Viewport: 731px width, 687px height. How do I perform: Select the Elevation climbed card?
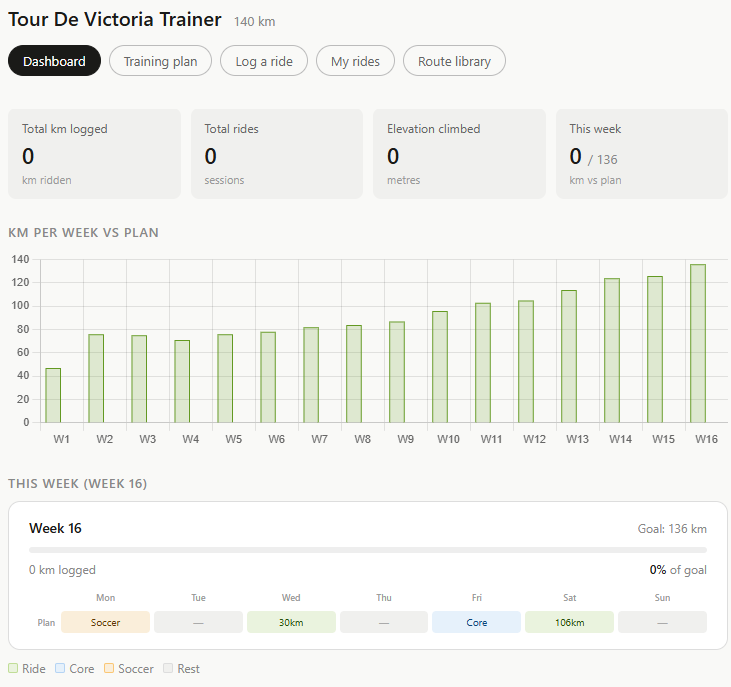pyautogui.click(x=459, y=154)
